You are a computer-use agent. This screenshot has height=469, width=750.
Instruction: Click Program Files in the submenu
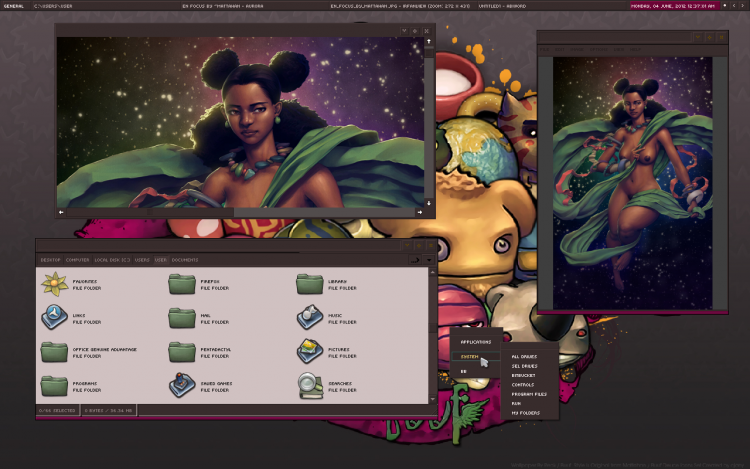click(x=528, y=394)
